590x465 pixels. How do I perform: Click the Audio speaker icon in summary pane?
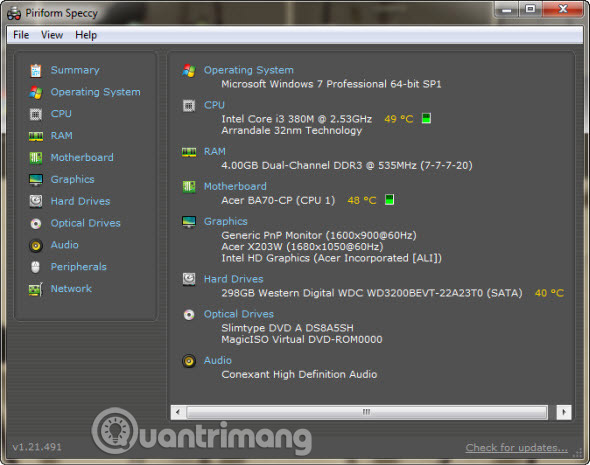pos(189,361)
